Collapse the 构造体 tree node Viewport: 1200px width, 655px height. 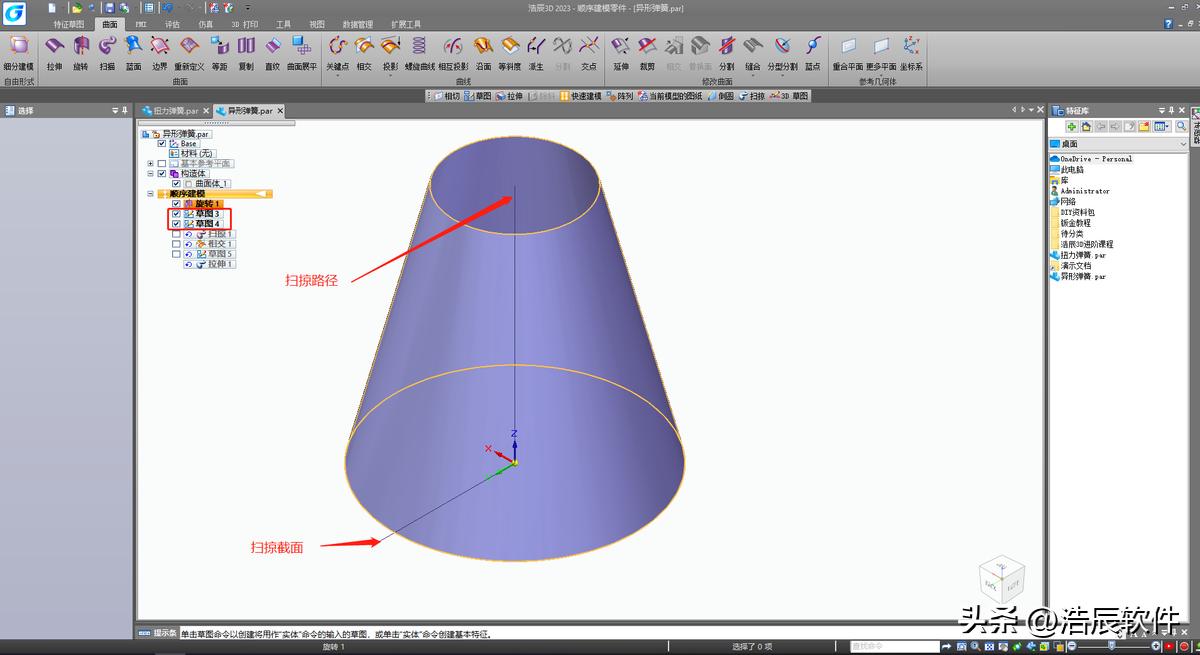150,173
